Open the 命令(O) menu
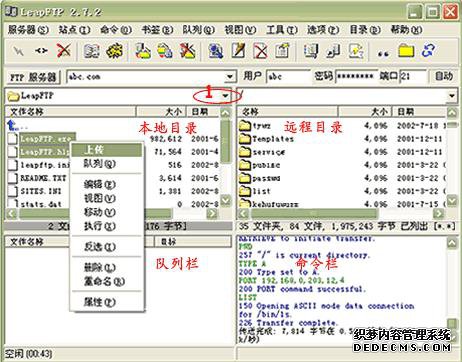The width and height of the screenshot is (462, 362). click(x=116, y=30)
